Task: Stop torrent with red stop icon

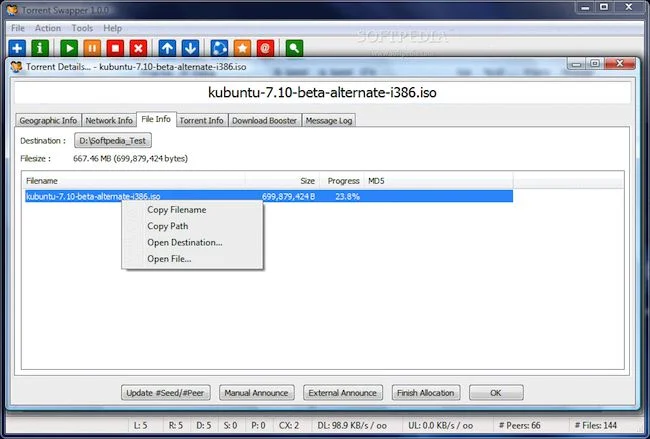Action: 115,48
